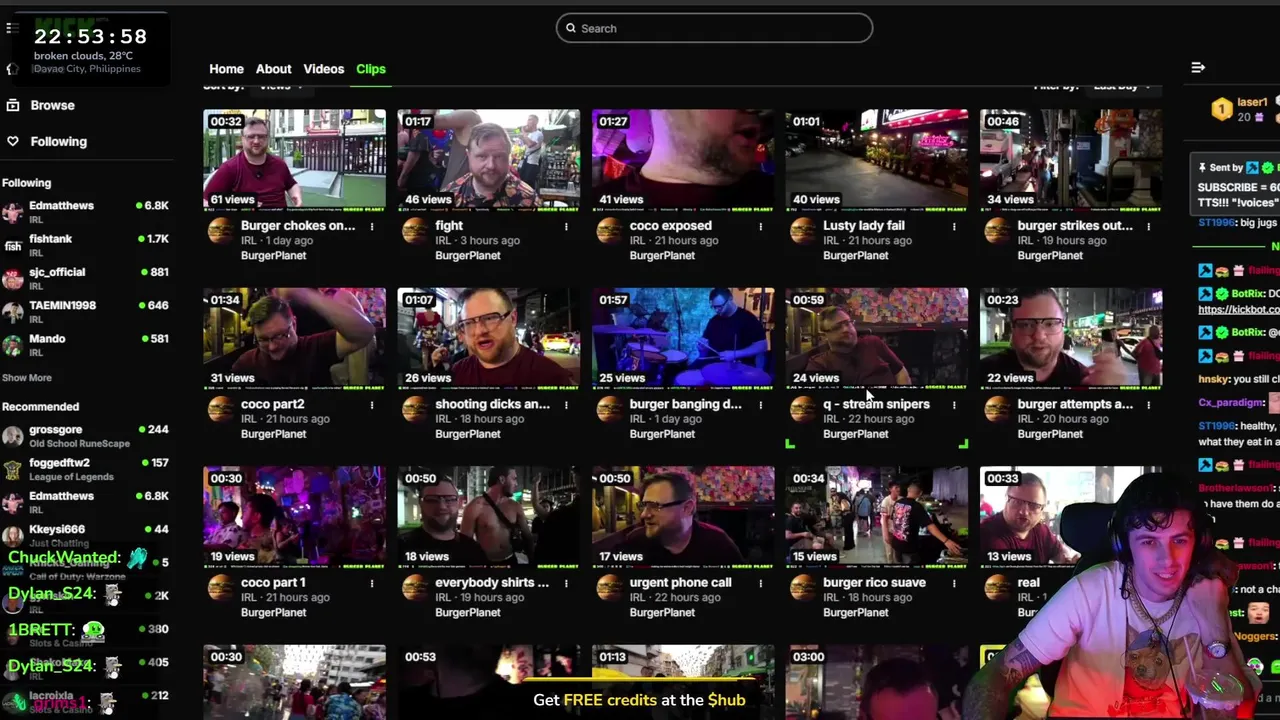Play 'coco part2' clip thumbnail
Viewport: 1280px width, 720px height.
[294, 338]
